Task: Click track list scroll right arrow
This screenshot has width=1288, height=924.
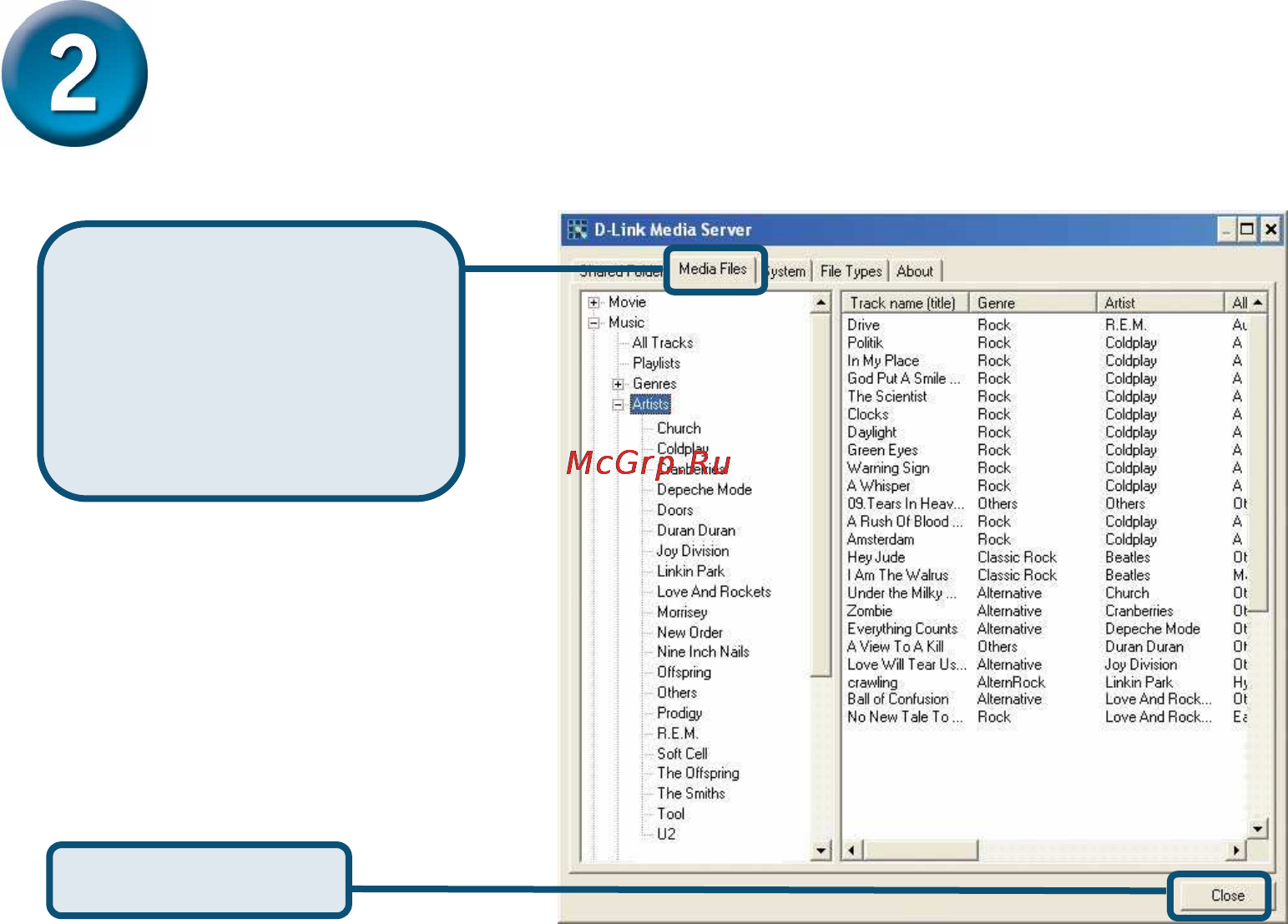Action: coord(1236,851)
